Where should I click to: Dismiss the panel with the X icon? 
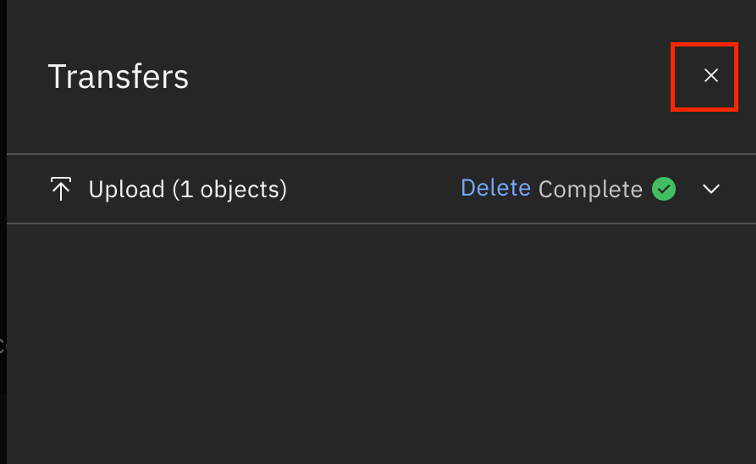(711, 76)
